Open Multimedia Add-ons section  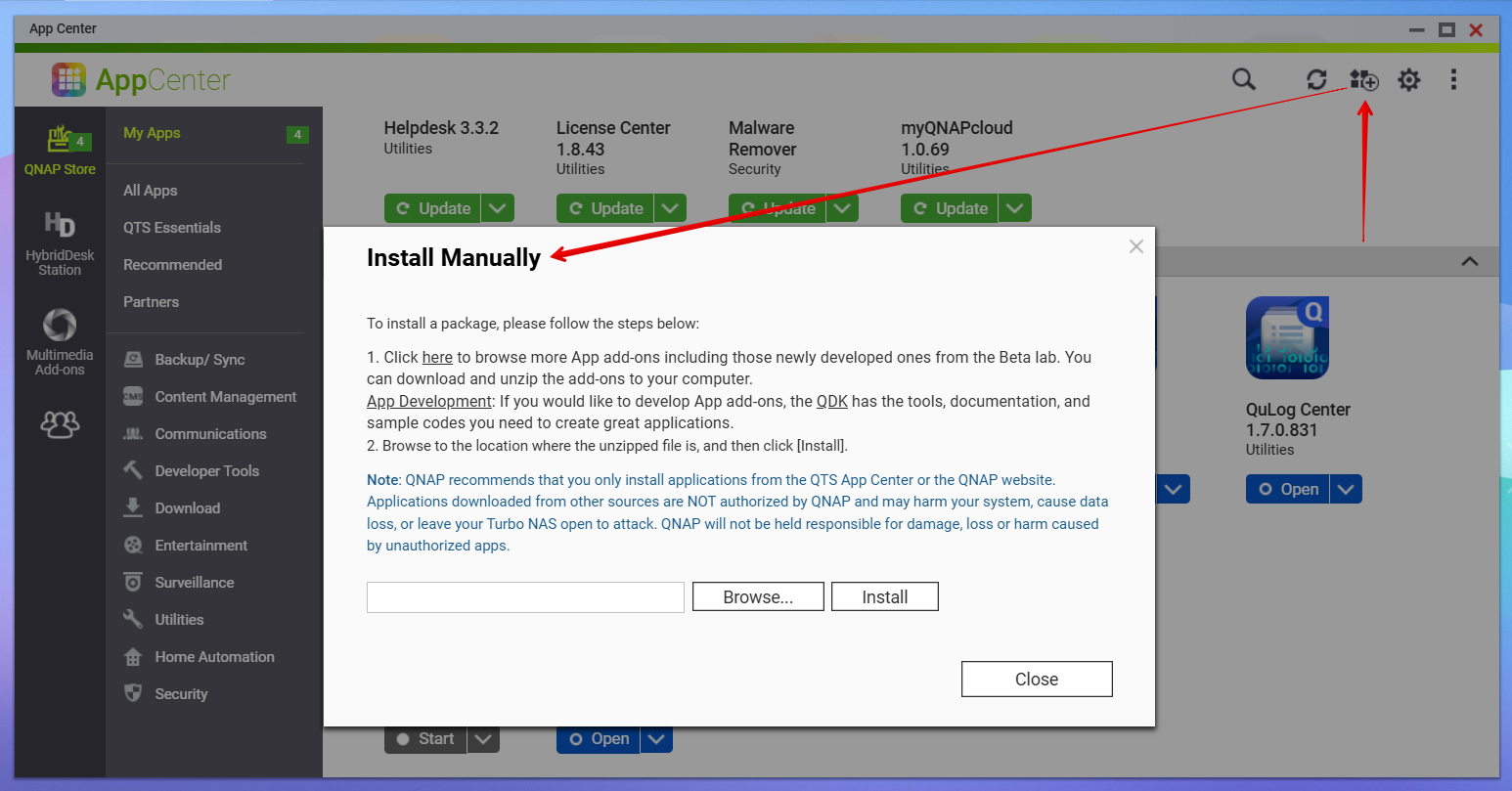pos(60,342)
